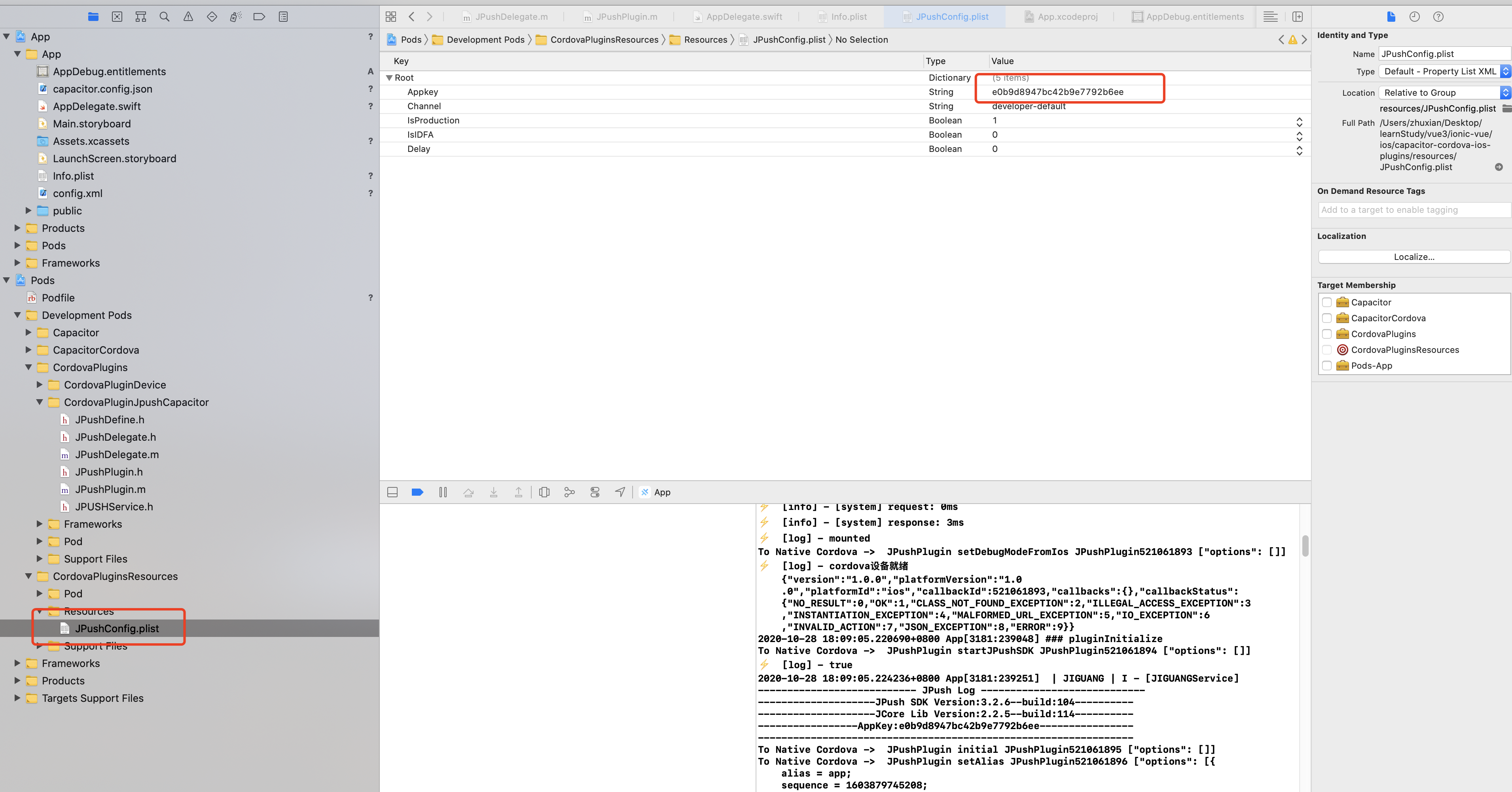Open the Find navigator magnifier icon

[x=164, y=17]
